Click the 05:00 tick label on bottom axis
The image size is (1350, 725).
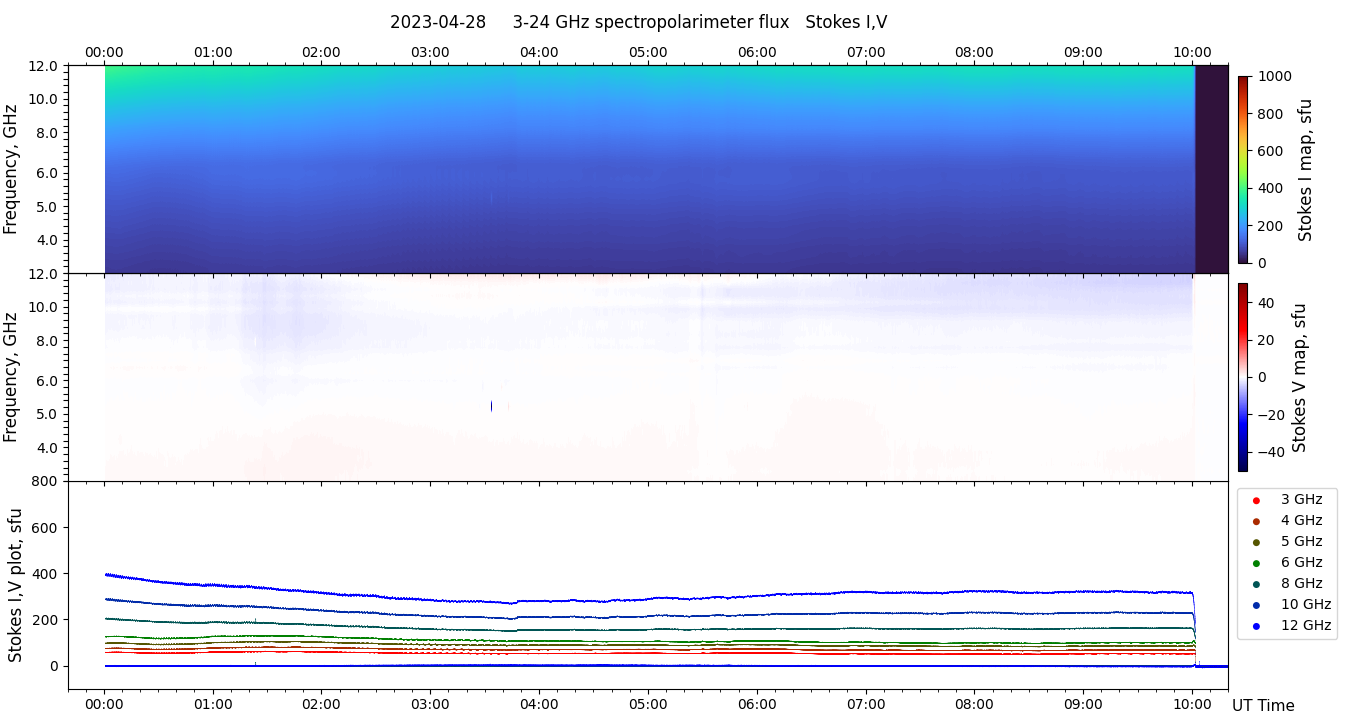click(x=648, y=703)
